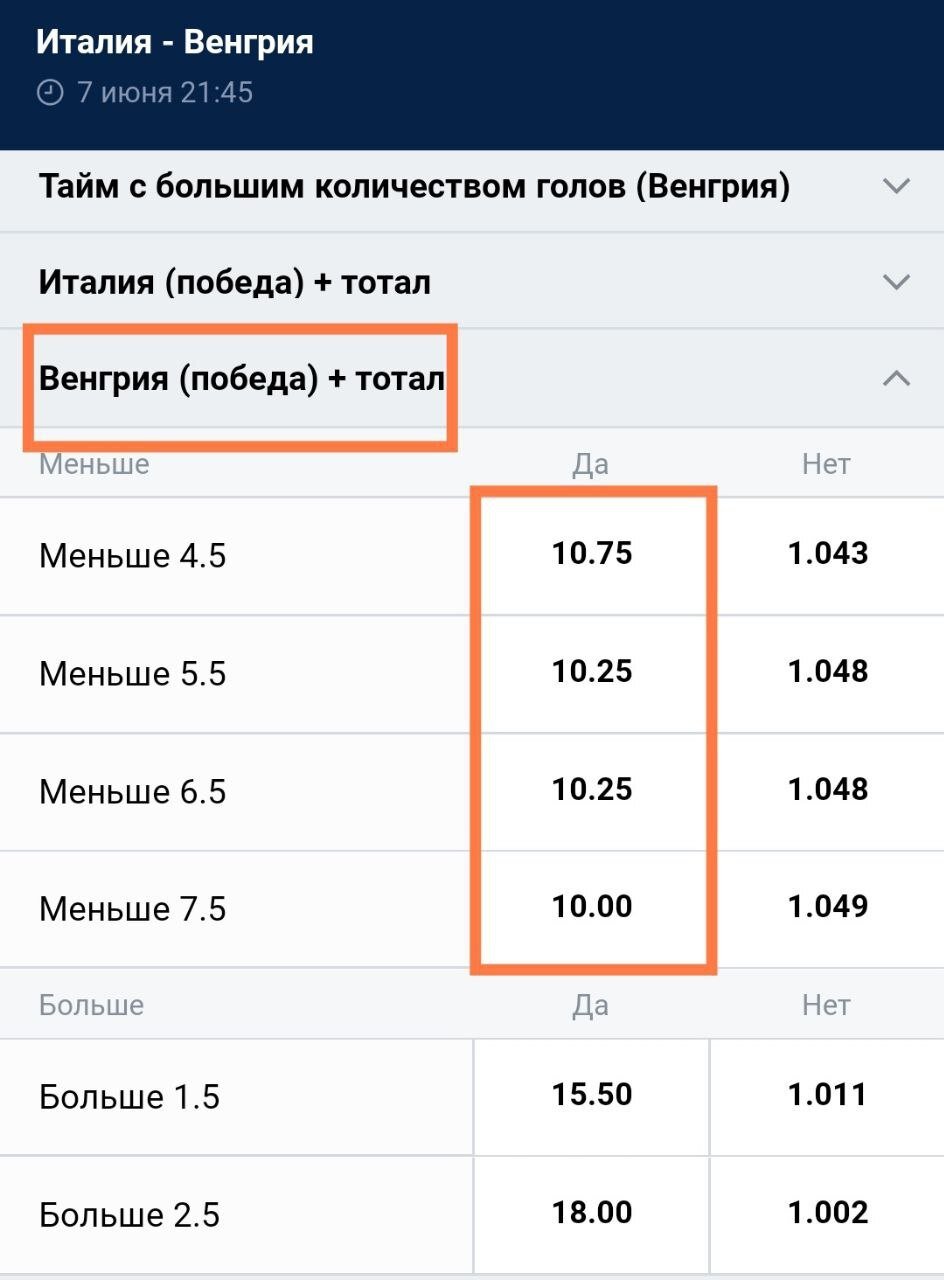
Task: Expand the Hungary half with more goals market
Action: point(896,186)
